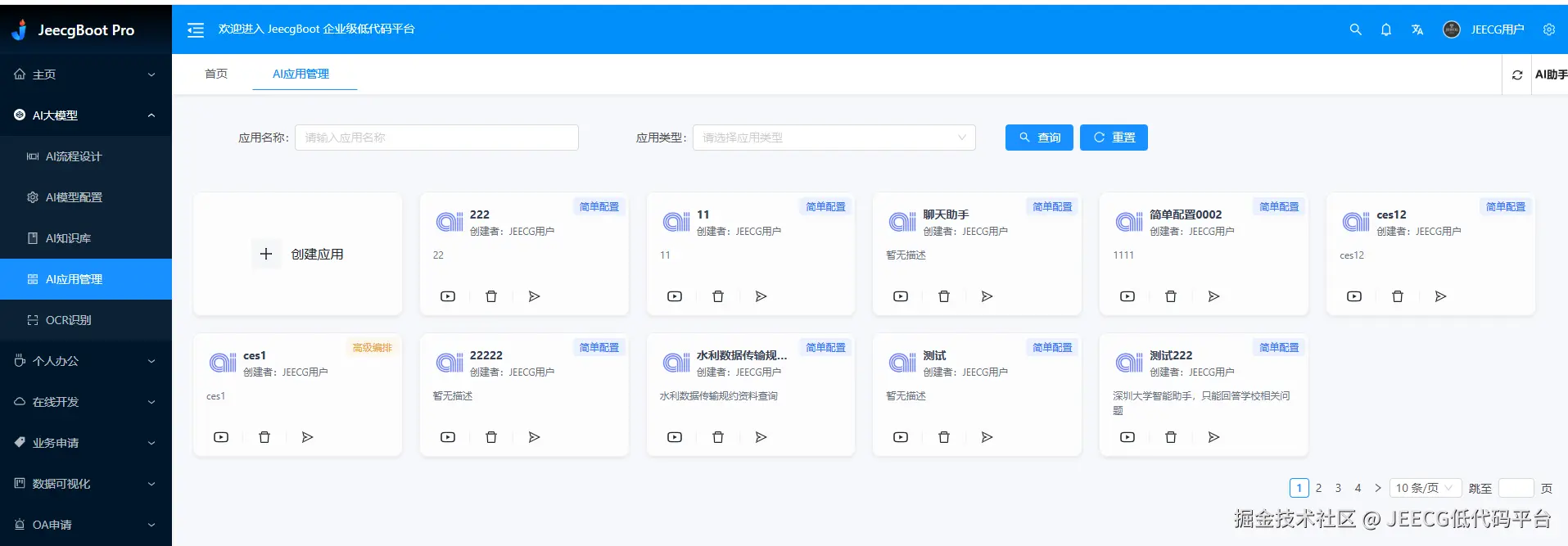Open the JEECG用户 account menu

1483,29
